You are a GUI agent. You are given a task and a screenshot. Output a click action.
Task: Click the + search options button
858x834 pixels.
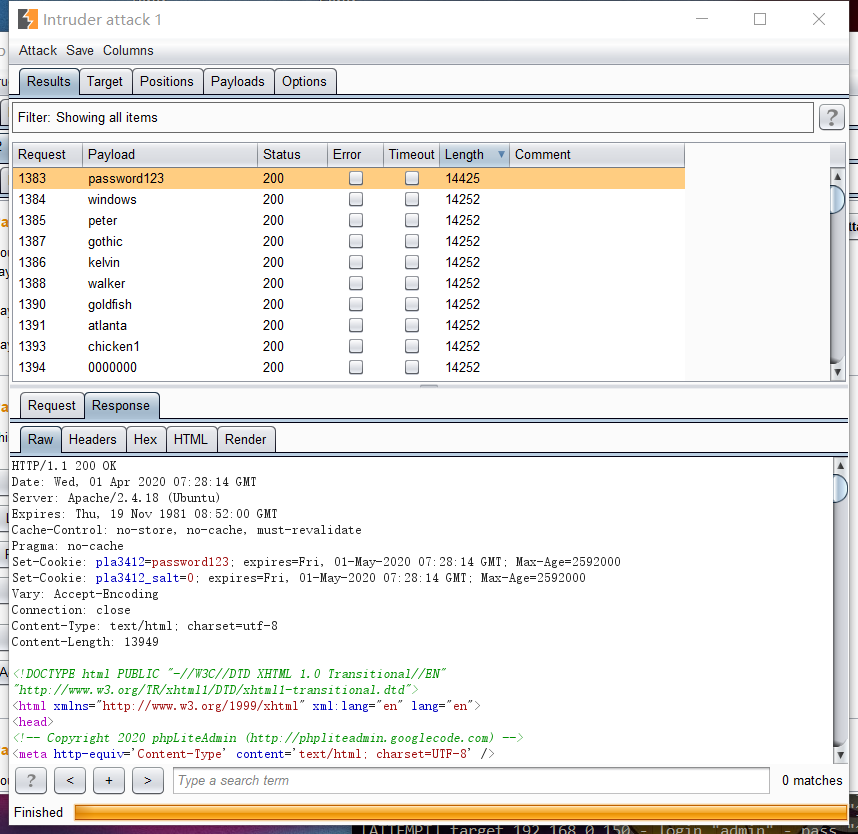109,780
